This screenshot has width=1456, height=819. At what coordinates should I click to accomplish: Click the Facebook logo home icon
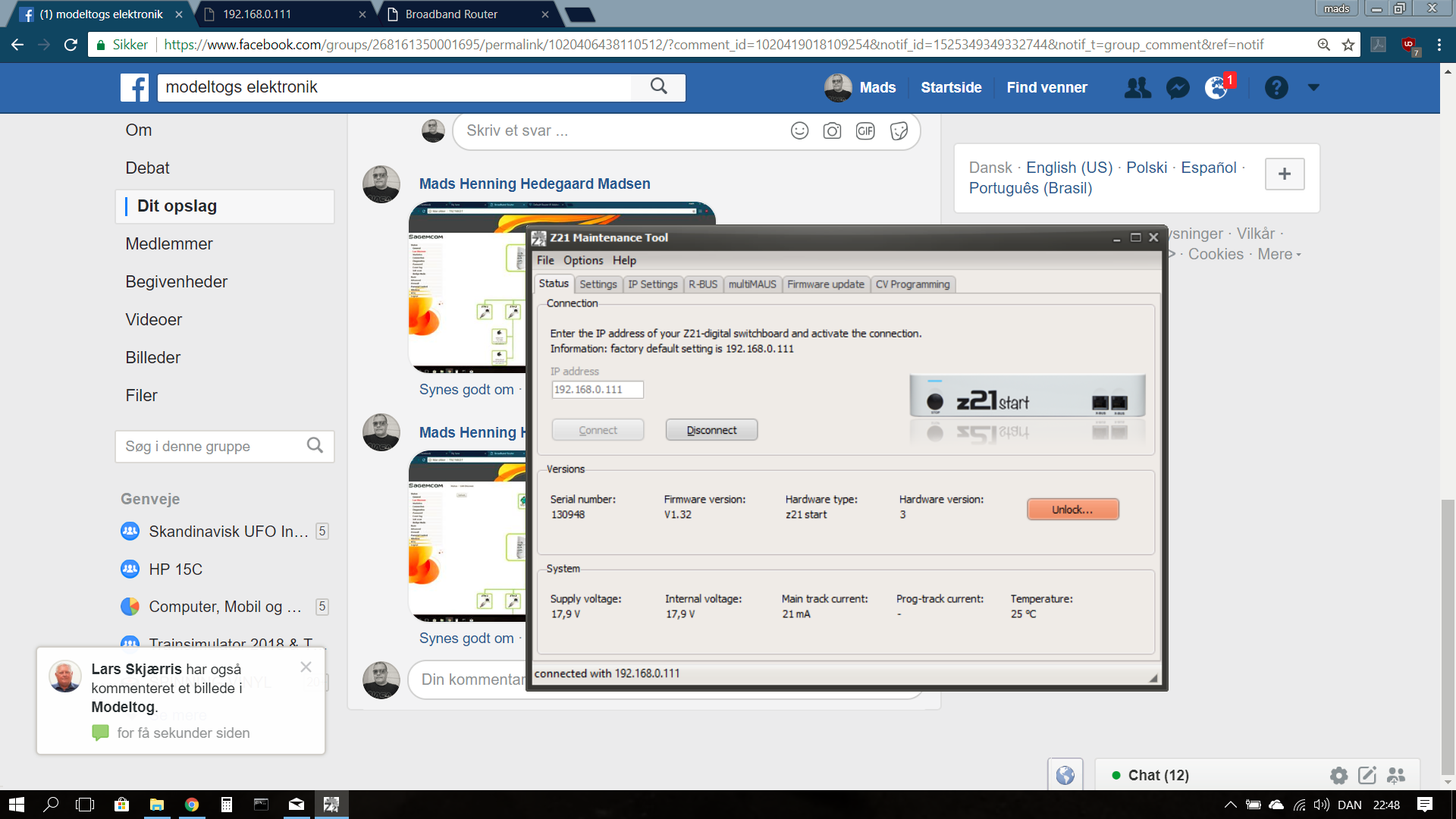[x=134, y=87]
